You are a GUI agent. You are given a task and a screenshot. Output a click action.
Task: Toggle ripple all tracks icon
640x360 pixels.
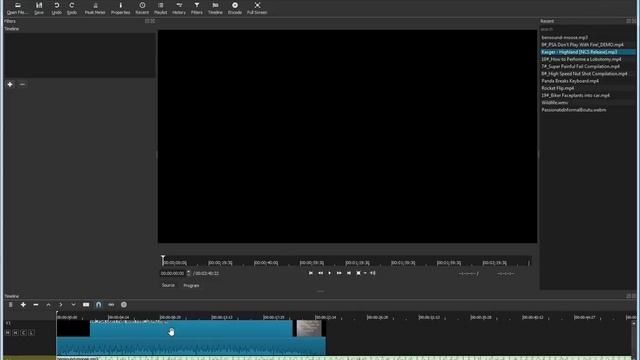click(x=124, y=304)
